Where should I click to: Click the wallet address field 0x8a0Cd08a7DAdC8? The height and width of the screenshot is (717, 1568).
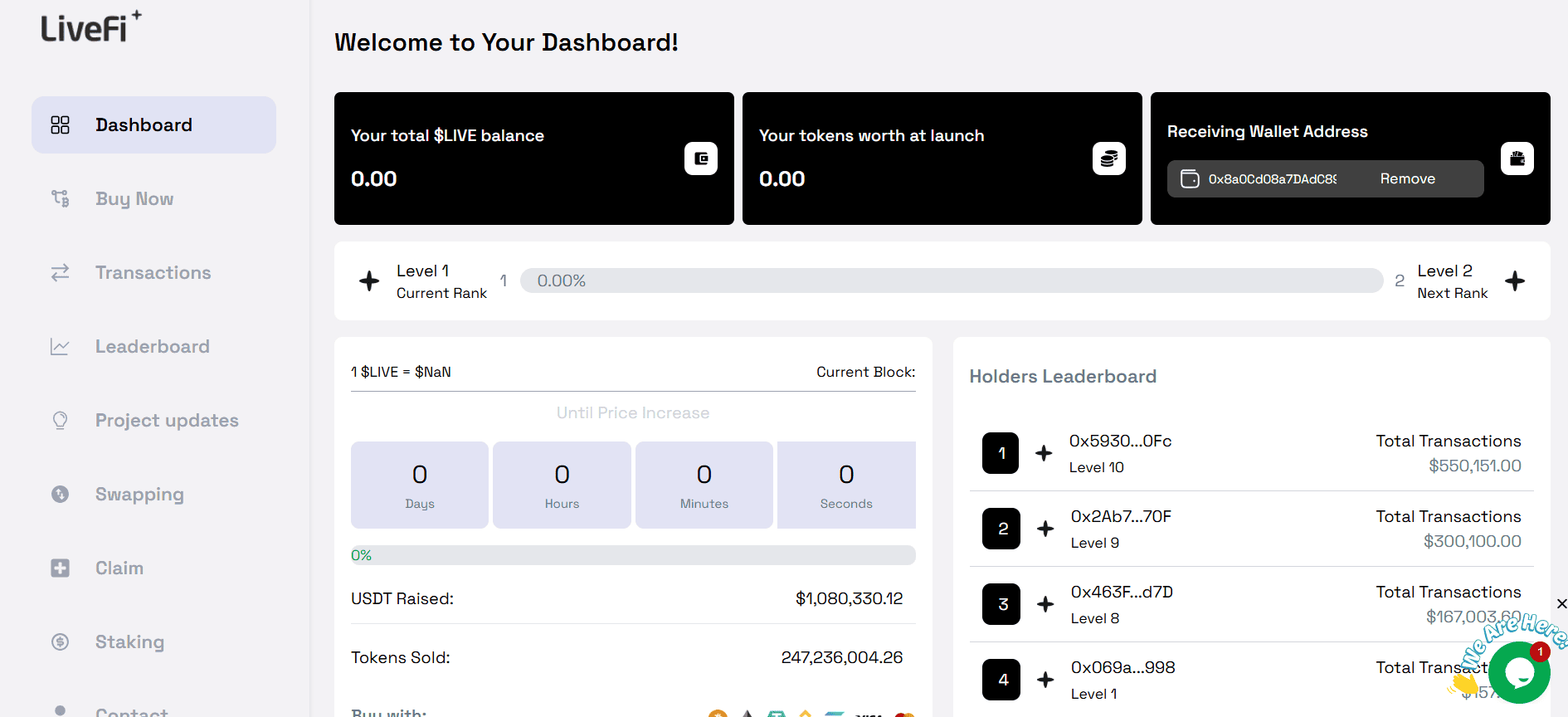click(x=1271, y=179)
